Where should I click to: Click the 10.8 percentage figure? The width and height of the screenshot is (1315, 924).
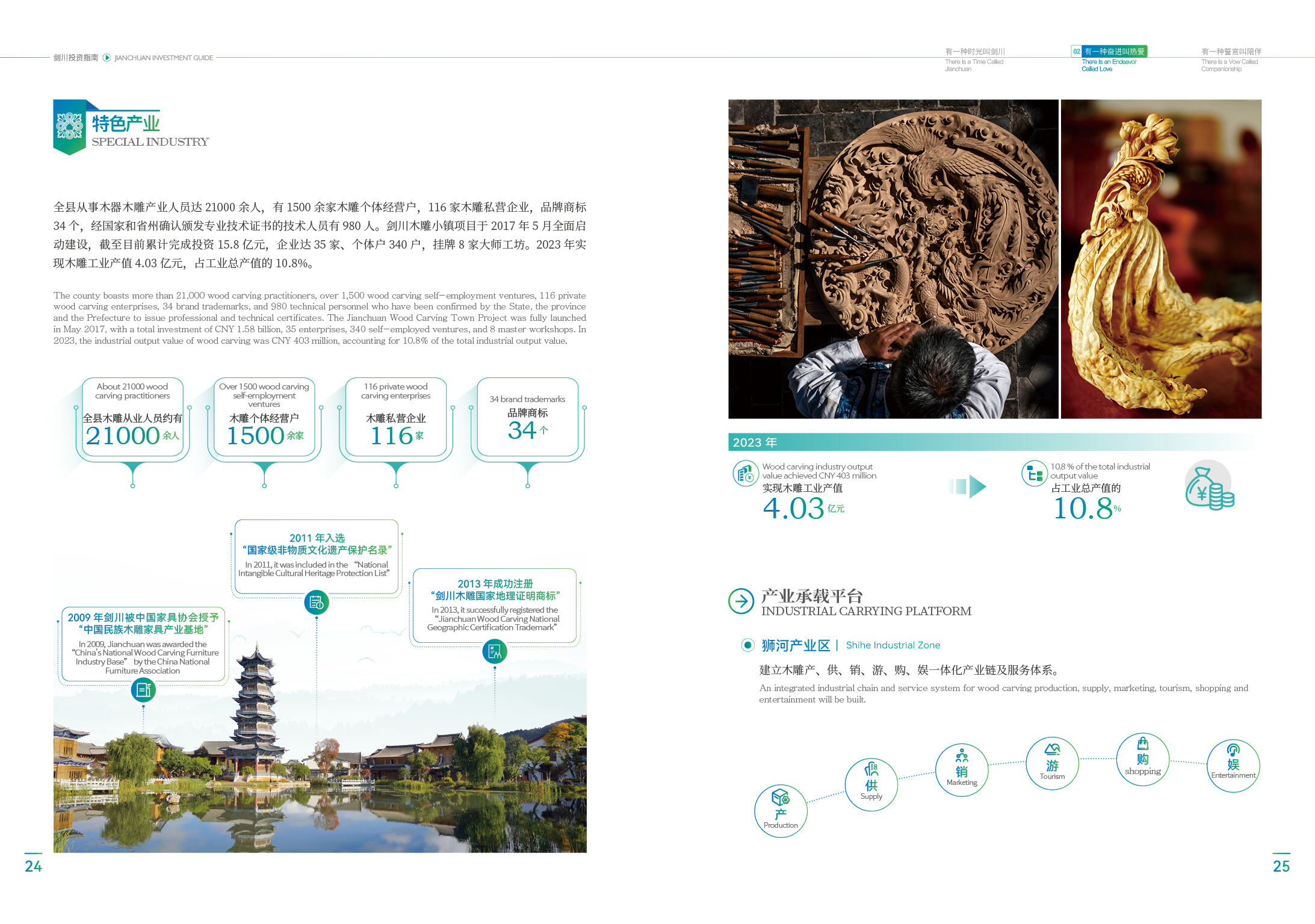(x=1083, y=508)
